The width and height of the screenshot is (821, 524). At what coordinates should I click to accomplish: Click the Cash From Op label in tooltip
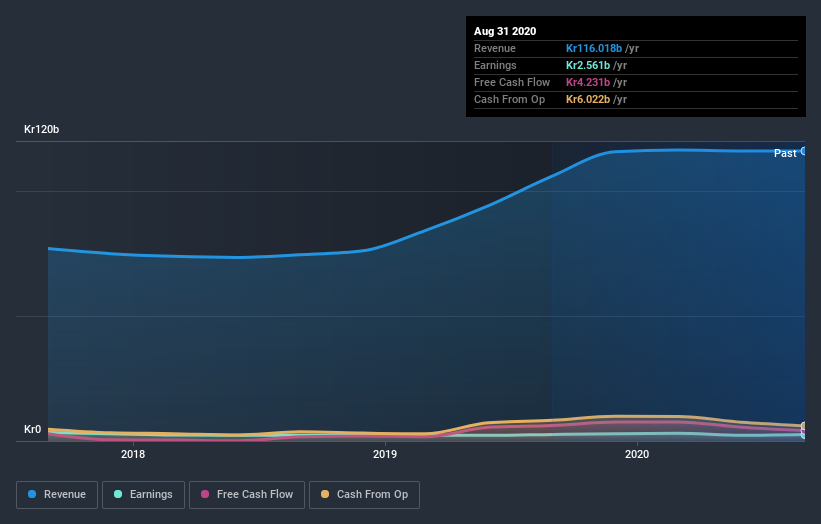[509, 99]
